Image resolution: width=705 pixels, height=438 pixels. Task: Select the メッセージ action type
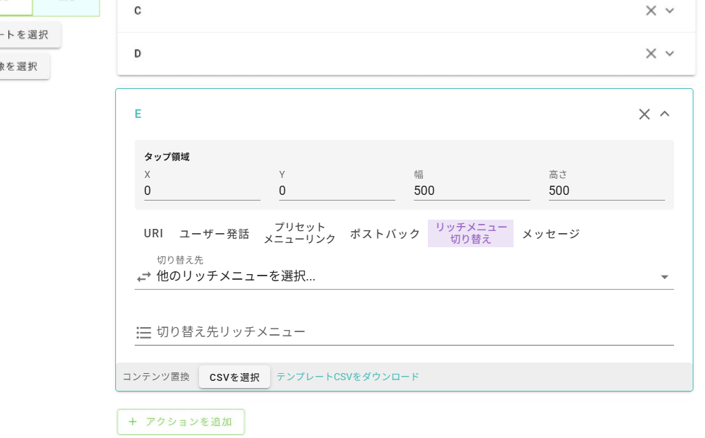550,234
